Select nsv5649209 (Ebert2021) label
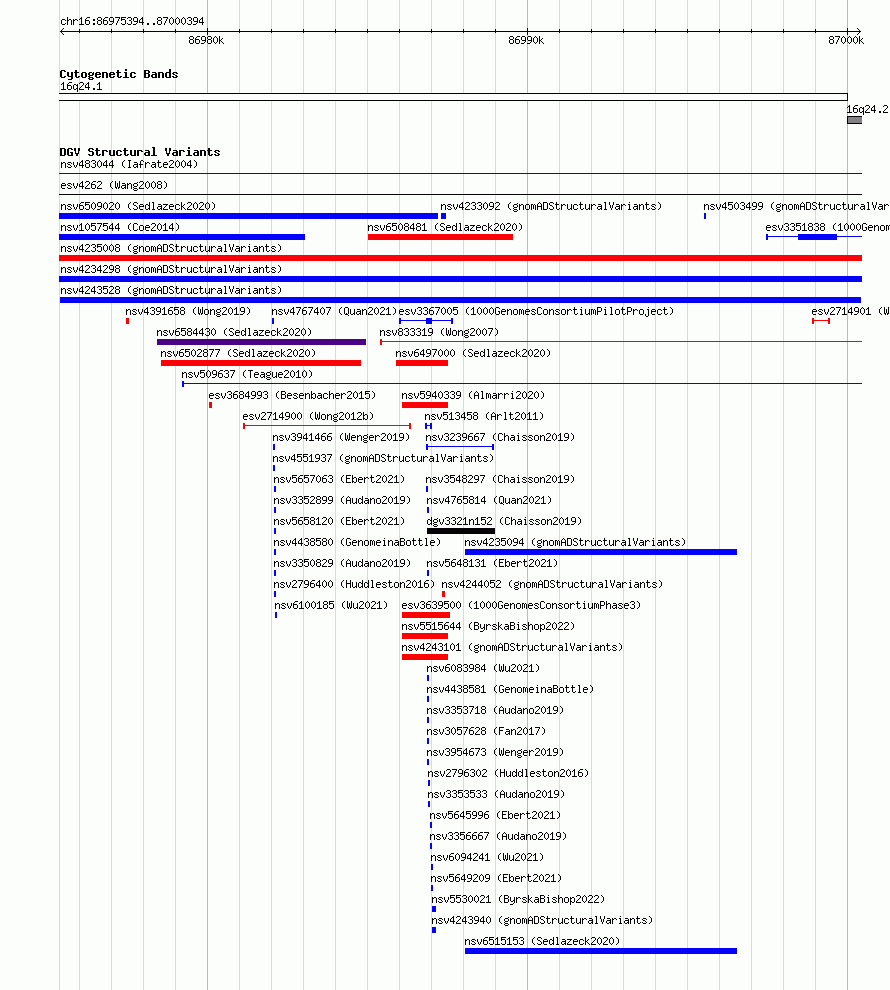 point(495,878)
